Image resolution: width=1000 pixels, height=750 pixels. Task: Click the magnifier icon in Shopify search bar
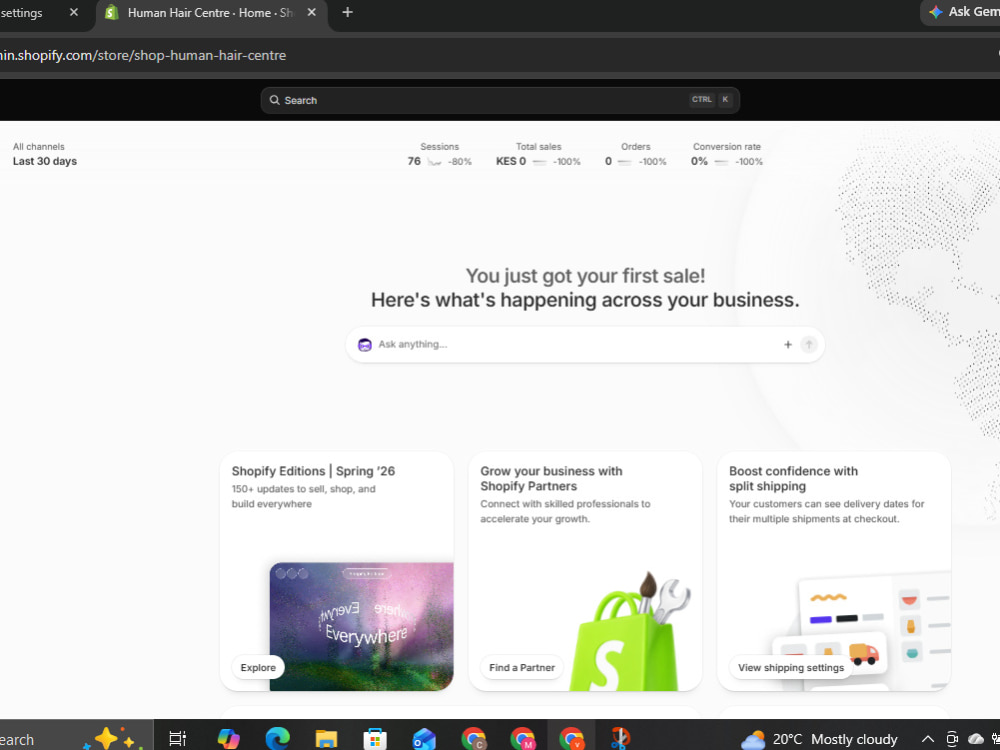click(x=274, y=100)
